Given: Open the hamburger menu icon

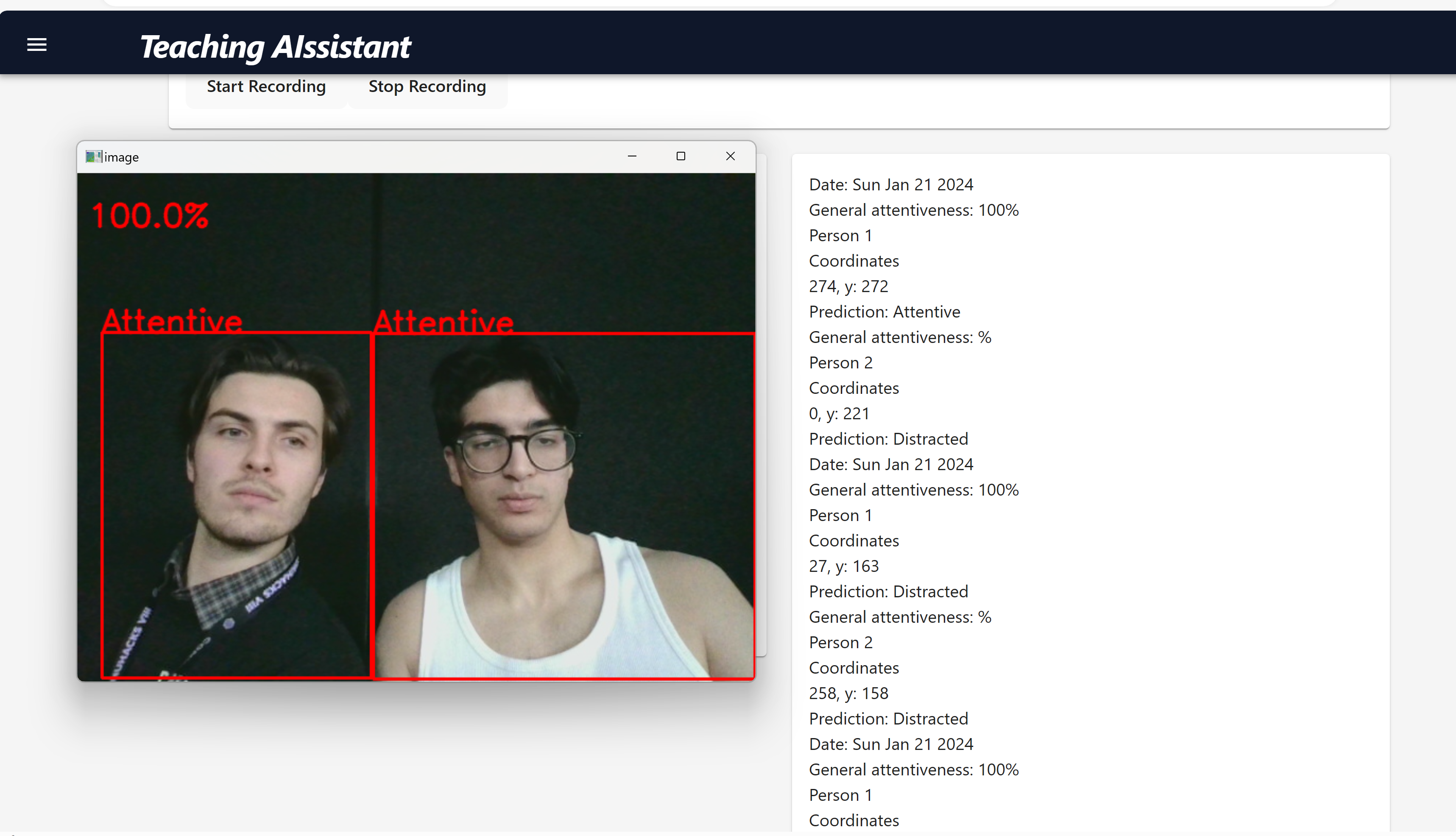Looking at the screenshot, I should pos(37,45).
